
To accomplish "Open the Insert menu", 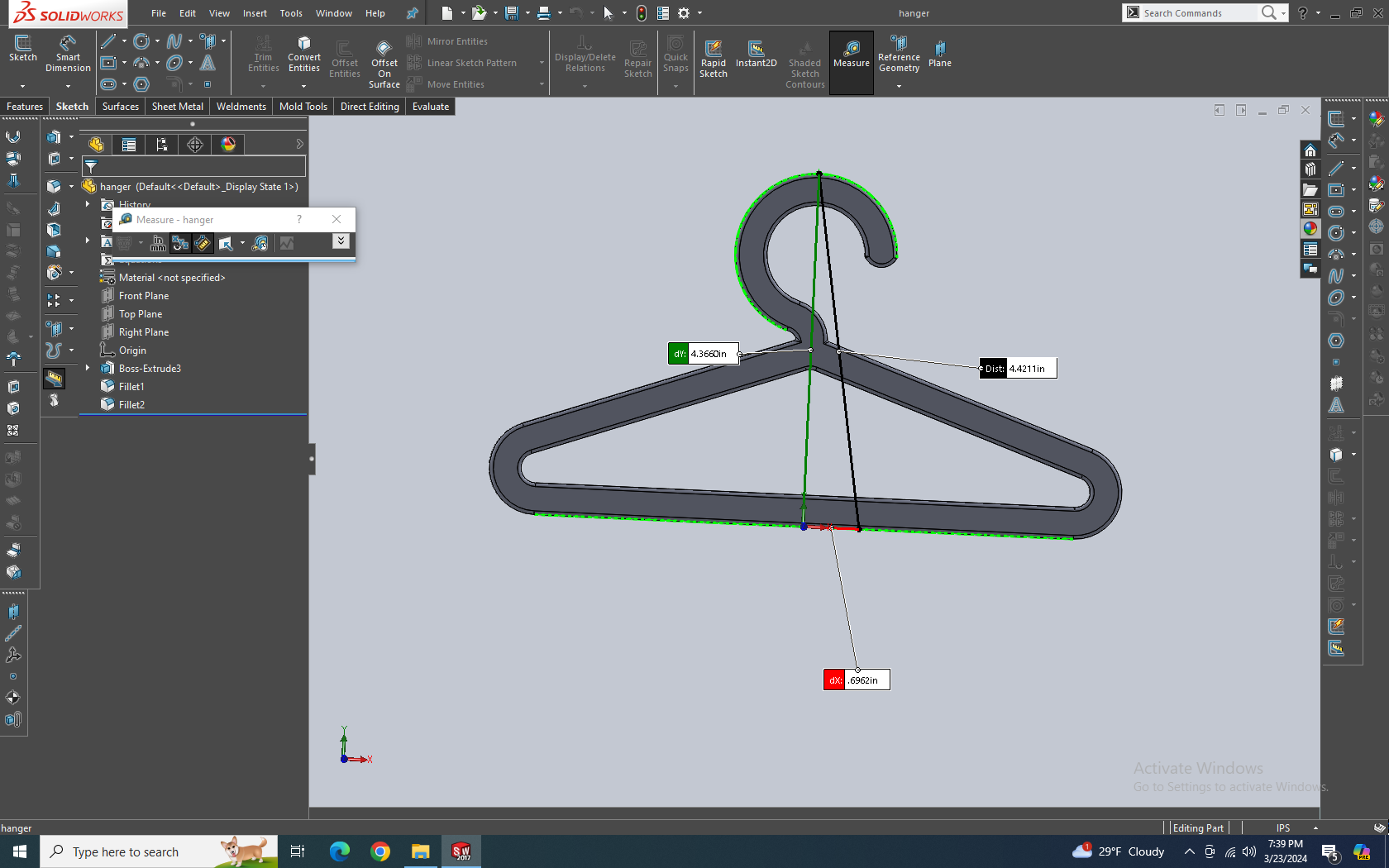I will (x=255, y=13).
